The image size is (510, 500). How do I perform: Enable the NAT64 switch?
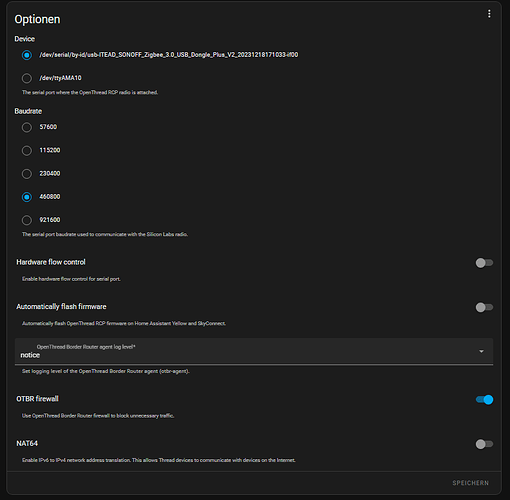click(484, 444)
